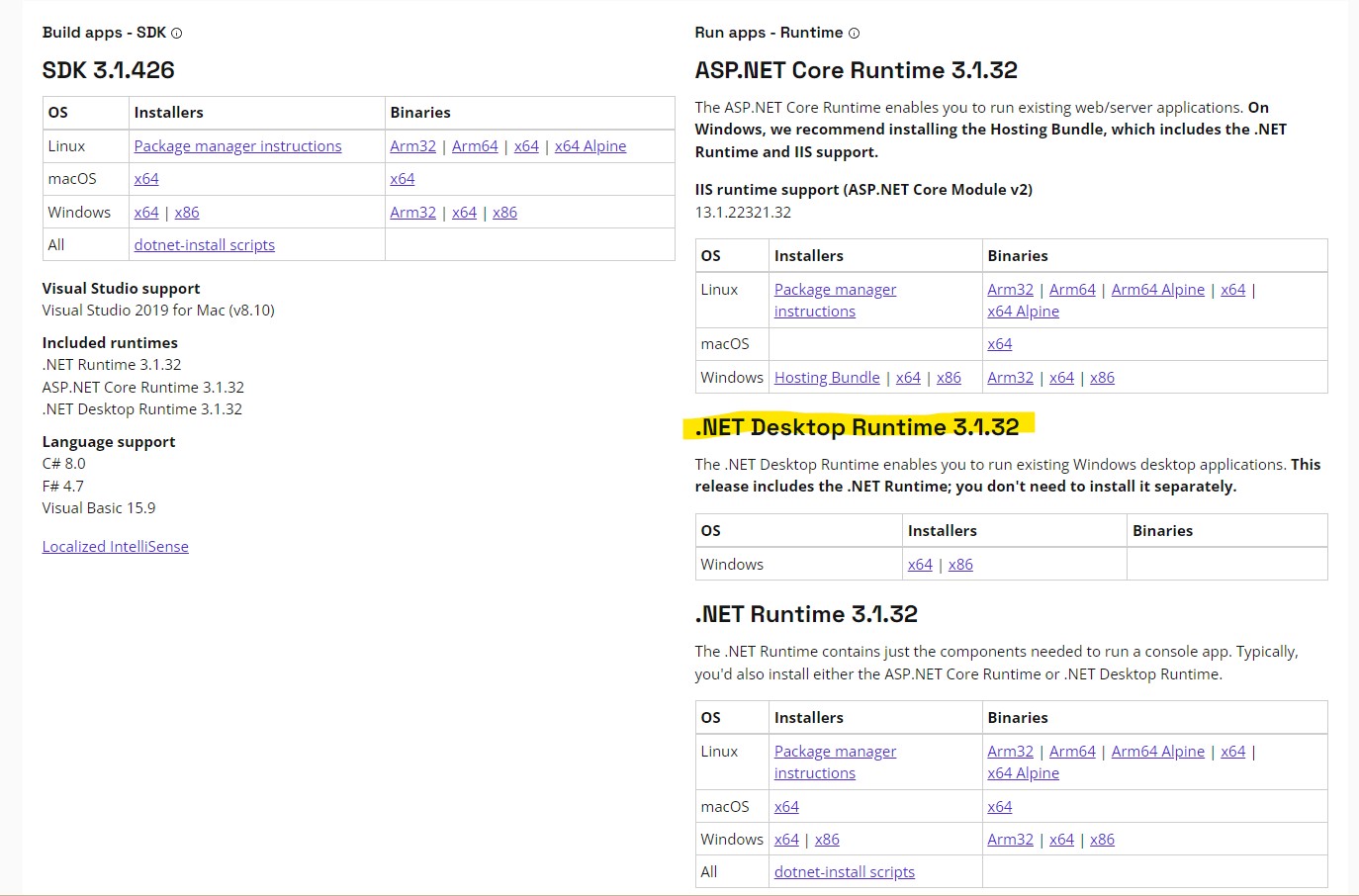
Task: Download .NET Runtime Windows Arm32 binary
Action: tap(1010, 840)
